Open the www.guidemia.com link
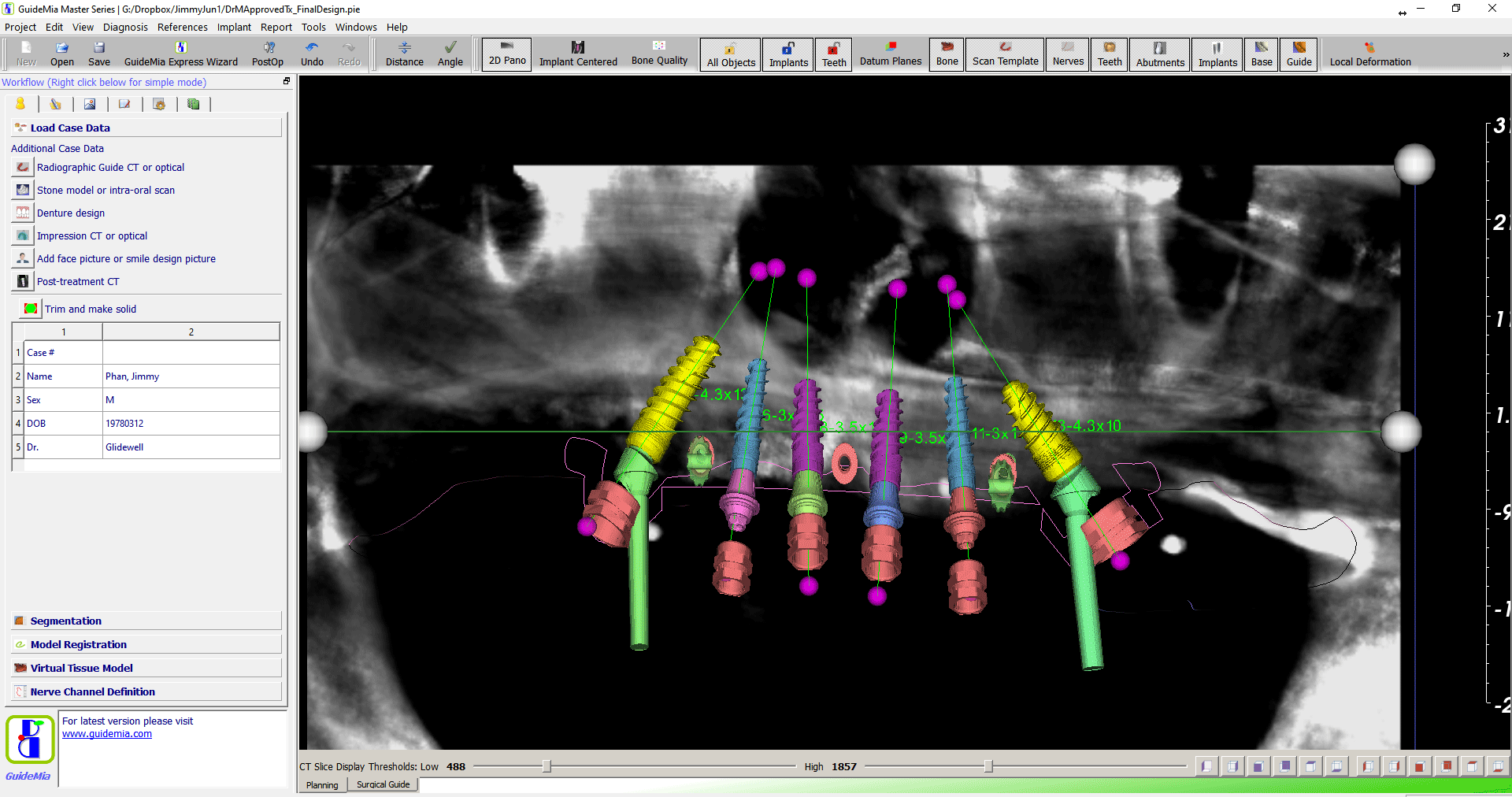Screen dimensions: 1512x797 click(x=107, y=734)
